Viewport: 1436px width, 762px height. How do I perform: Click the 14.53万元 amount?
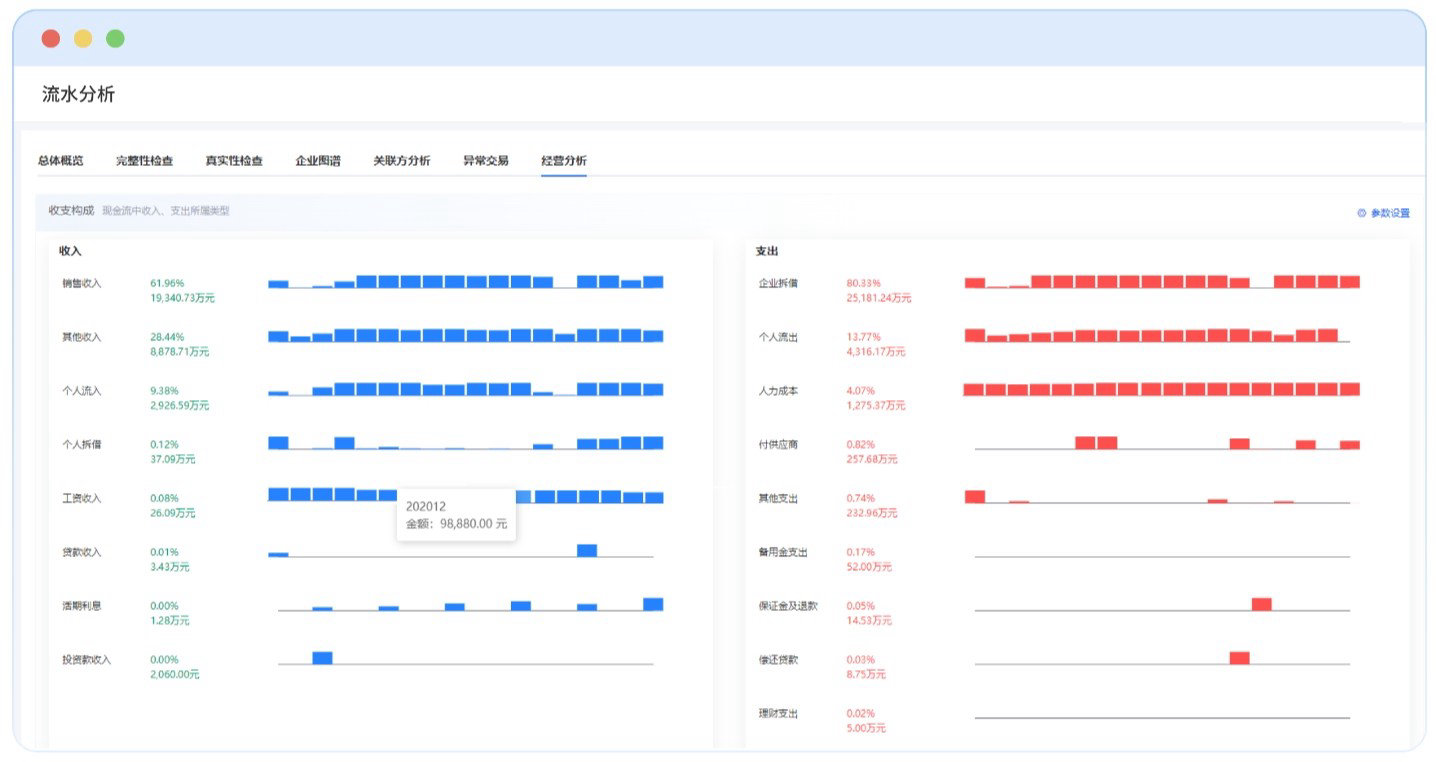[x=870, y=621]
